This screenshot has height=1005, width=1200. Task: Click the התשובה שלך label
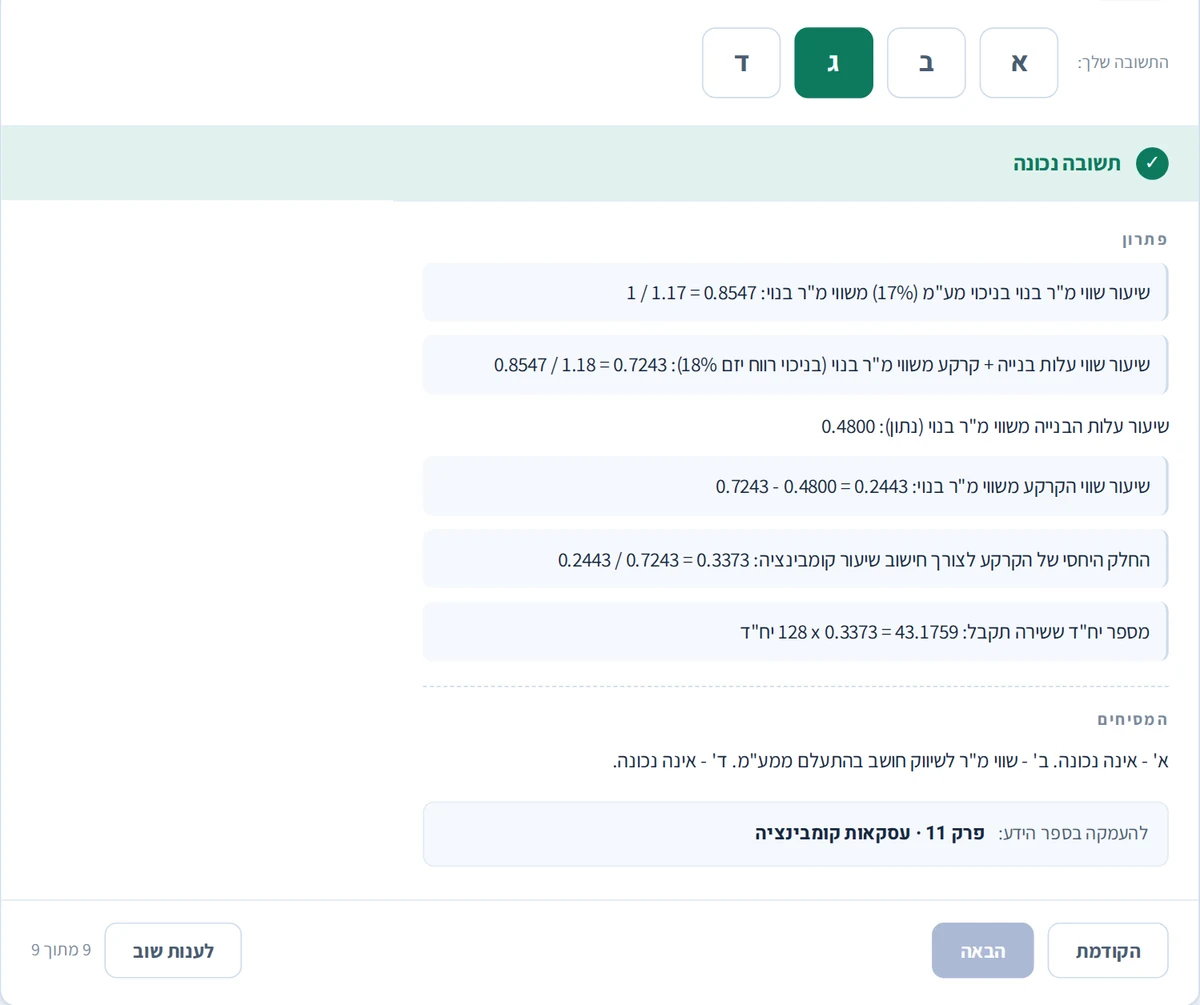[1122, 63]
